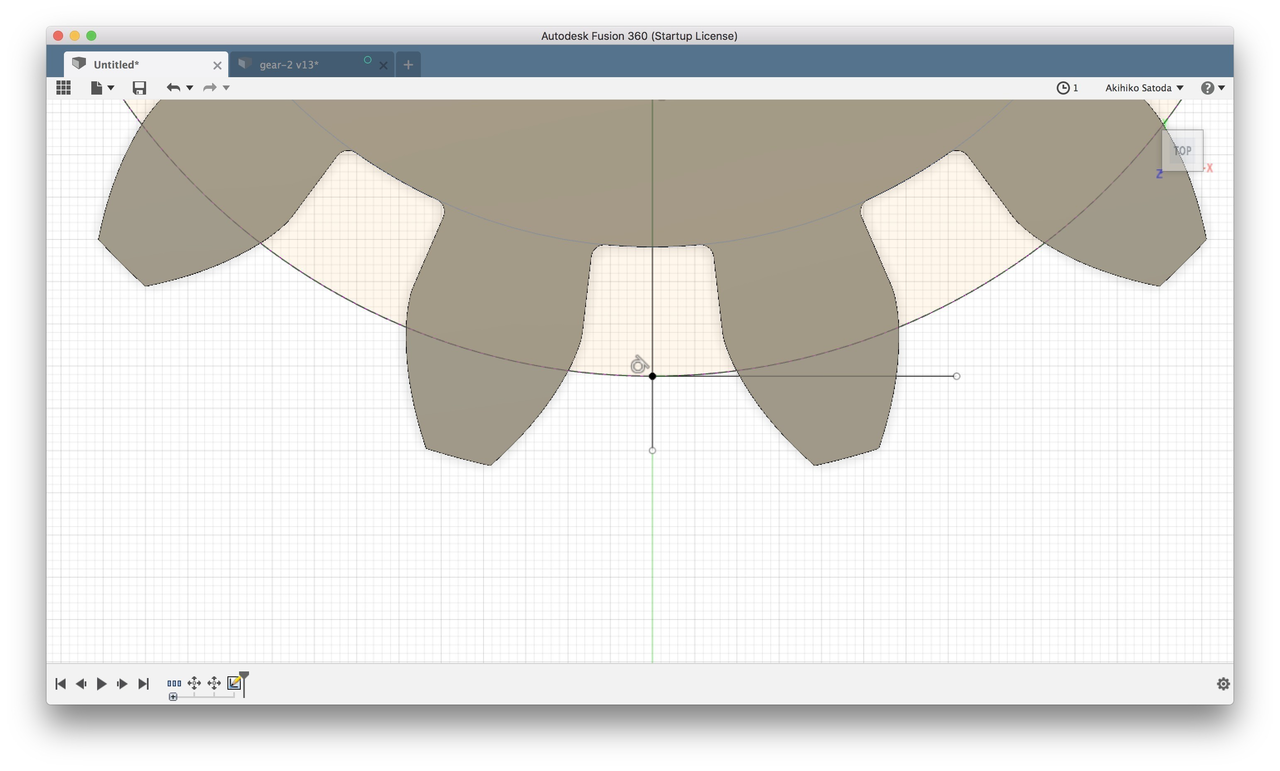Play the timeline history
The width and height of the screenshot is (1280, 771).
point(101,684)
